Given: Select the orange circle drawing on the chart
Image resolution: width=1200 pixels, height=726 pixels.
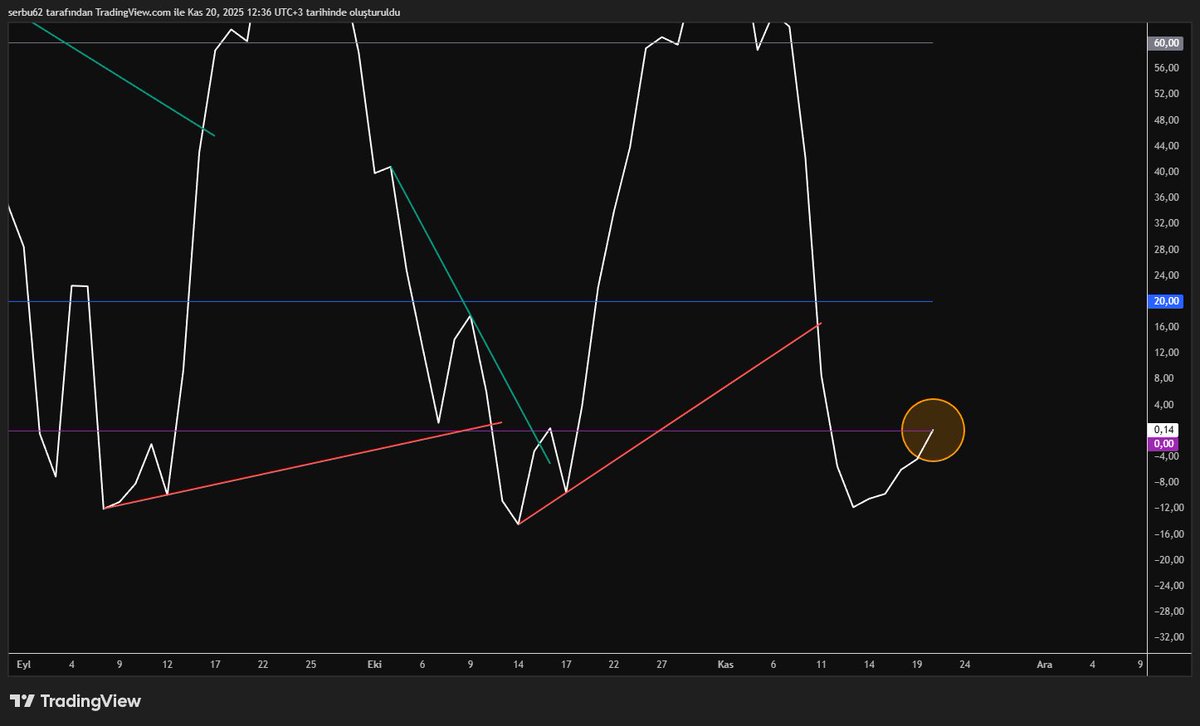Looking at the screenshot, I should tap(933, 430).
